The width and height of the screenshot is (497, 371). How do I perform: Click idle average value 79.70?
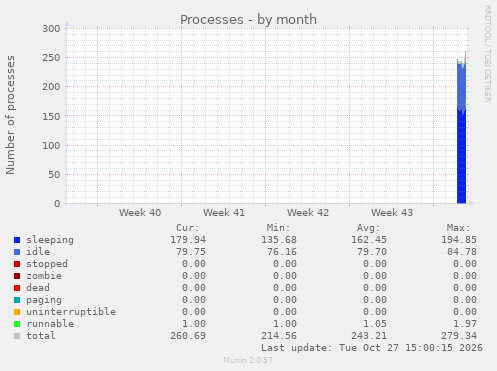pos(372,252)
